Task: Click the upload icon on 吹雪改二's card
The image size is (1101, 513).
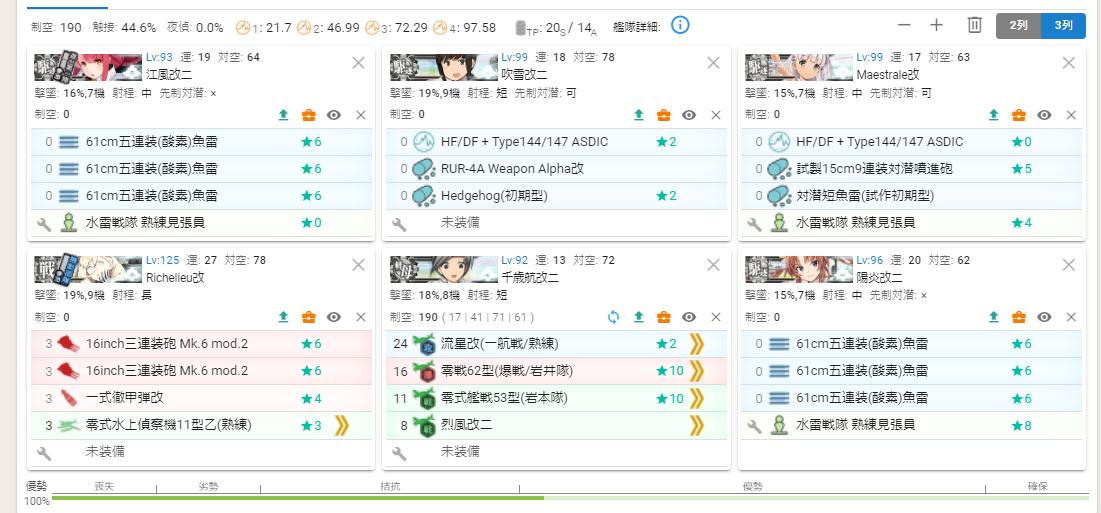Action: click(x=639, y=115)
